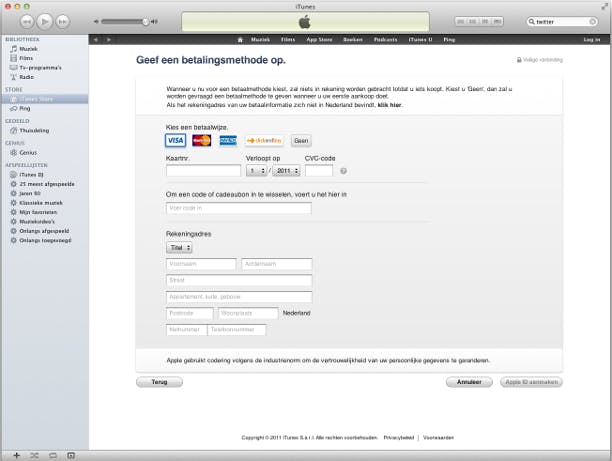612x461 pixels.
Task: Open the Films tab in store bar
Action: pos(288,39)
